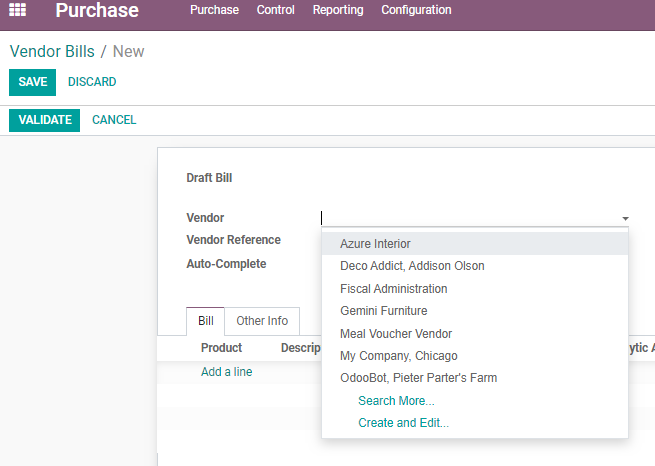The image size is (655, 466).
Task: Click Create and Edit... link
Action: click(x=403, y=423)
